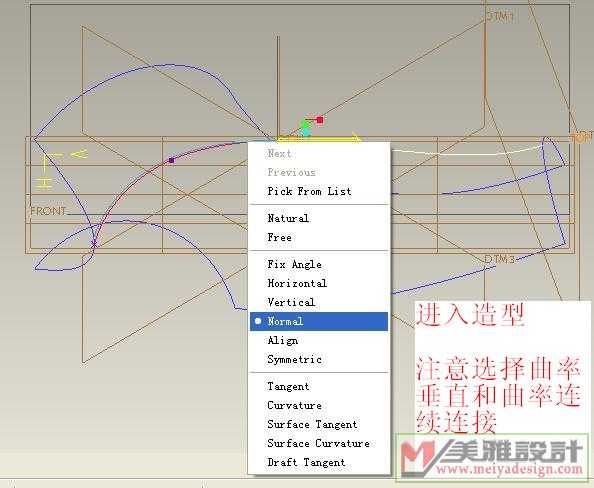The height and width of the screenshot is (488, 594).
Task: Click the green tangent point marker
Action: click(305, 124)
